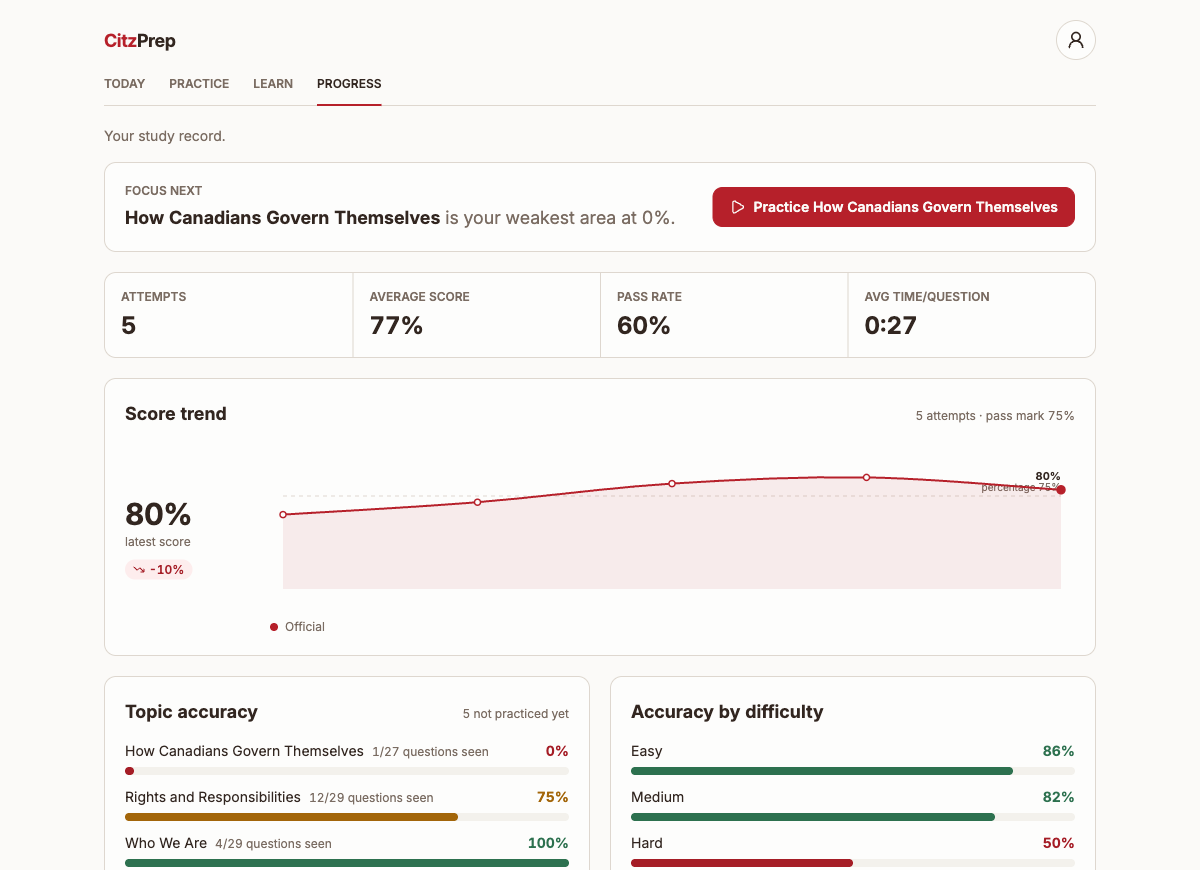Click the 'How Canadians Govern Themselves' topic label
Image resolution: width=1200 pixels, height=870 pixels.
(244, 751)
